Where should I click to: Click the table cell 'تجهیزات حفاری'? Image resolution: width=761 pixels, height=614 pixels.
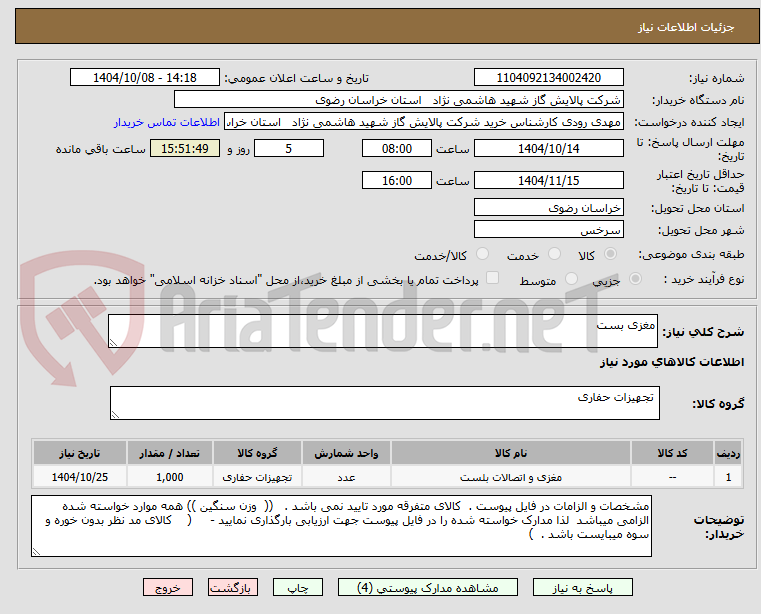pos(257,478)
